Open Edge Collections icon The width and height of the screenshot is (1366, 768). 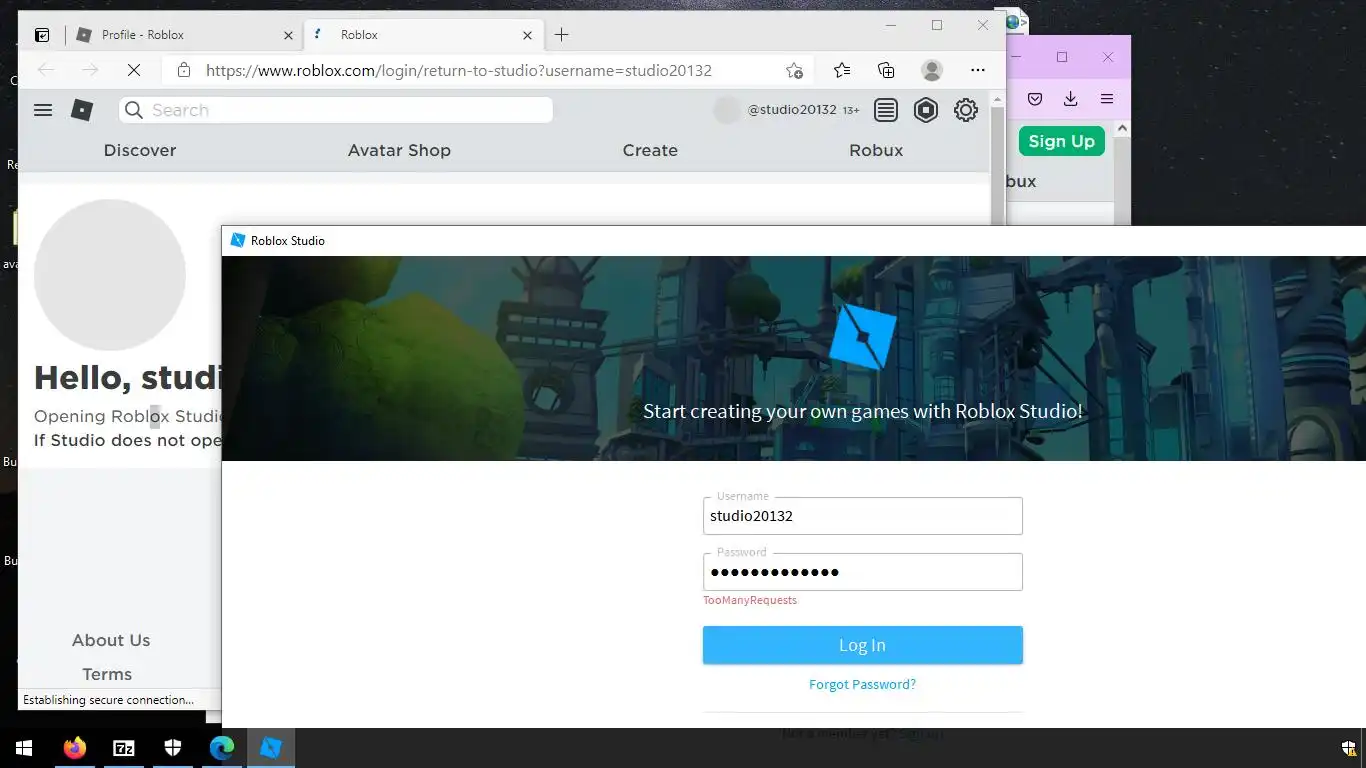(886, 70)
